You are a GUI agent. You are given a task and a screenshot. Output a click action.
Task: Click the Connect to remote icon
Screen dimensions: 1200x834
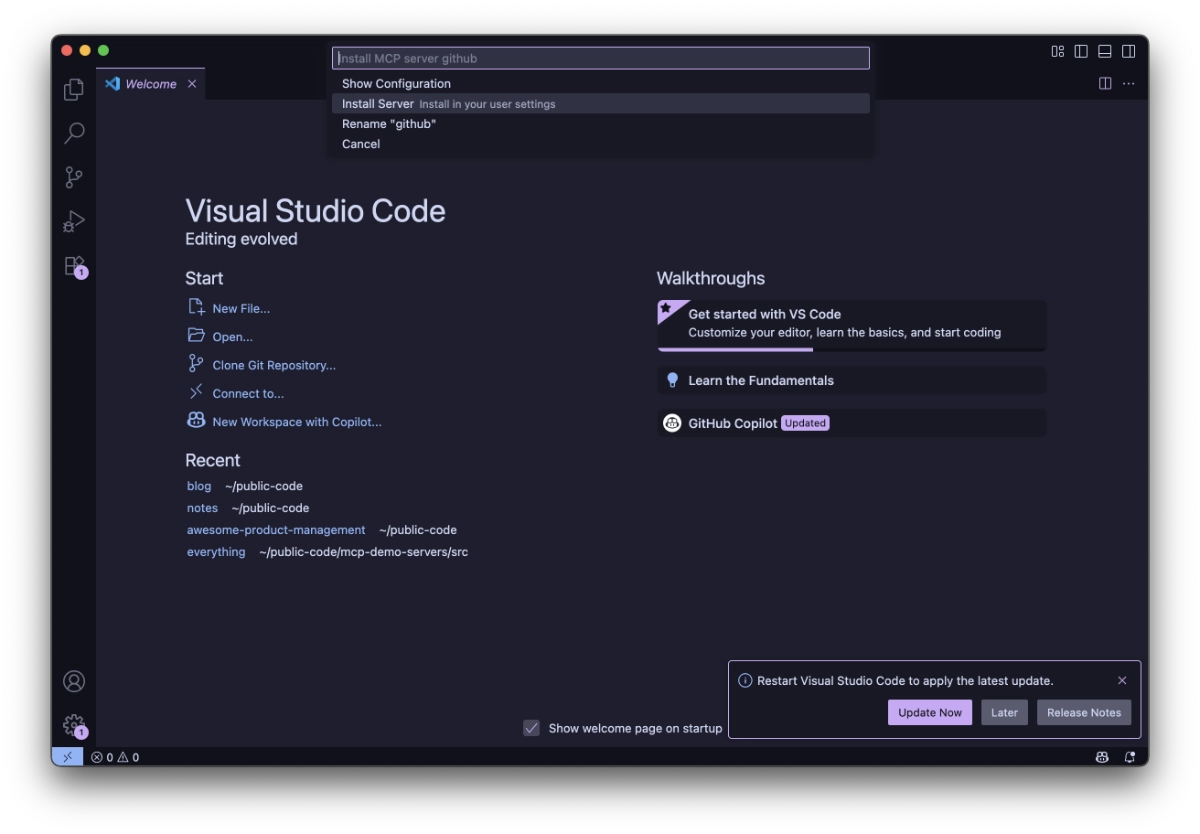click(x=196, y=392)
